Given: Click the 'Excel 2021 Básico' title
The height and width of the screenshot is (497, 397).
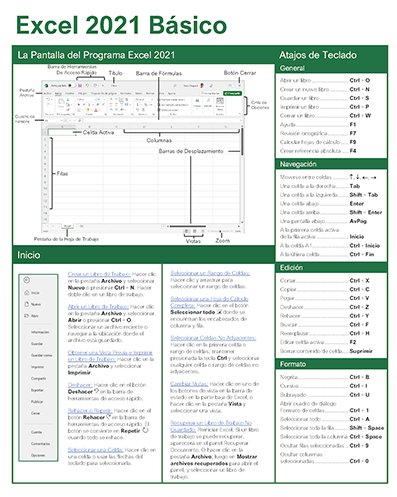Looking at the screenshot, I should pos(121,25).
